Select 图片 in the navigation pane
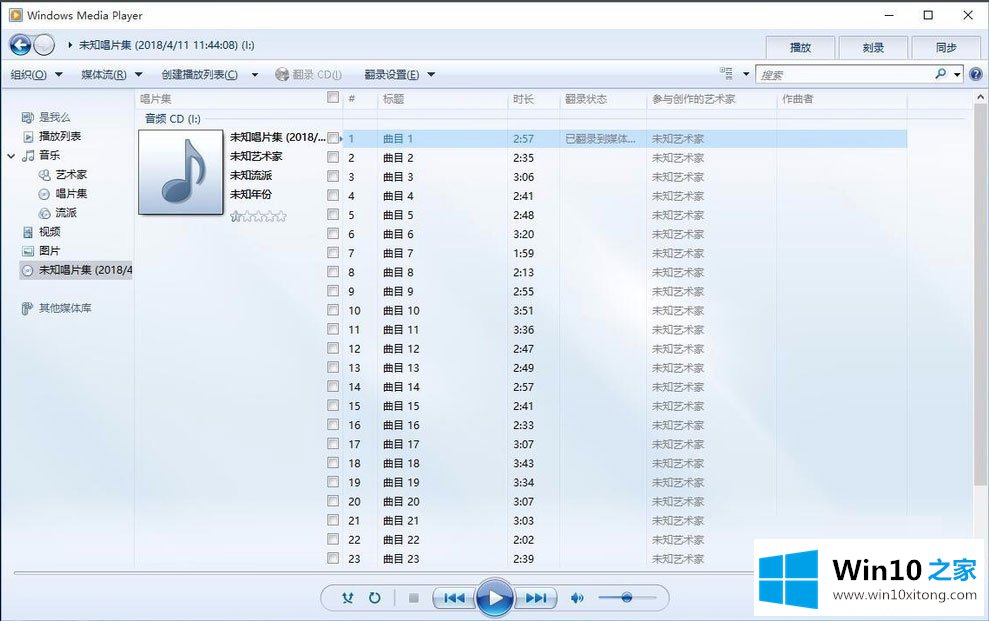 tap(42, 250)
